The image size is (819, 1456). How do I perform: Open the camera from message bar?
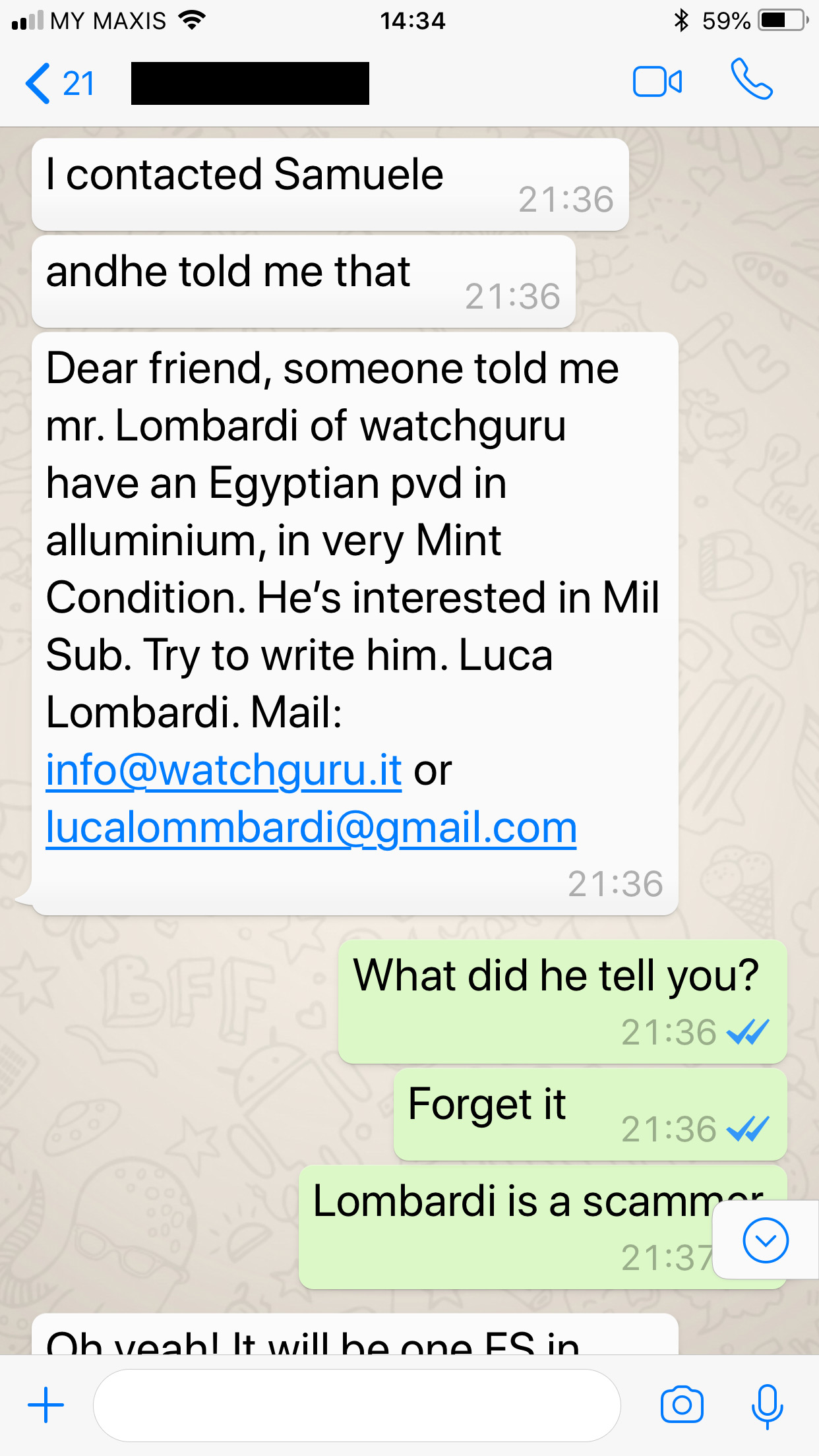click(x=682, y=1405)
